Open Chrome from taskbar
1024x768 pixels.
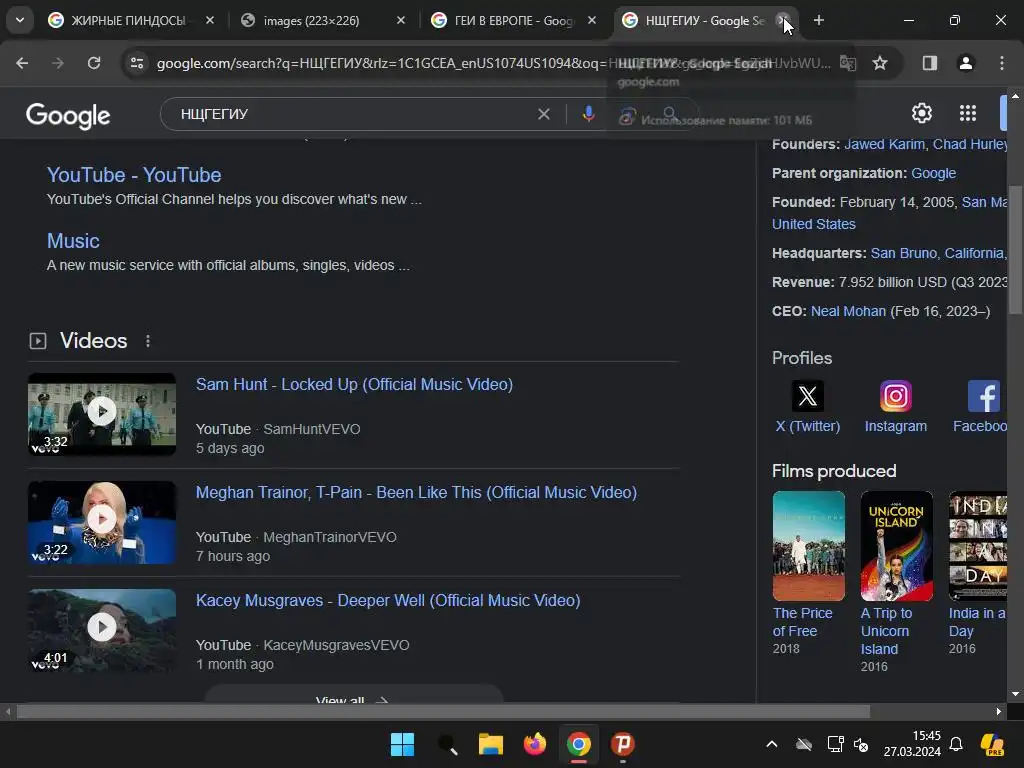pyautogui.click(x=579, y=744)
